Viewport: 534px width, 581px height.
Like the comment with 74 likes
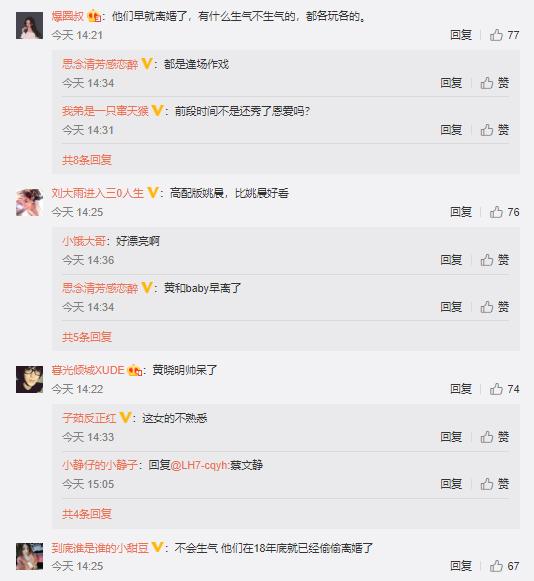click(504, 389)
